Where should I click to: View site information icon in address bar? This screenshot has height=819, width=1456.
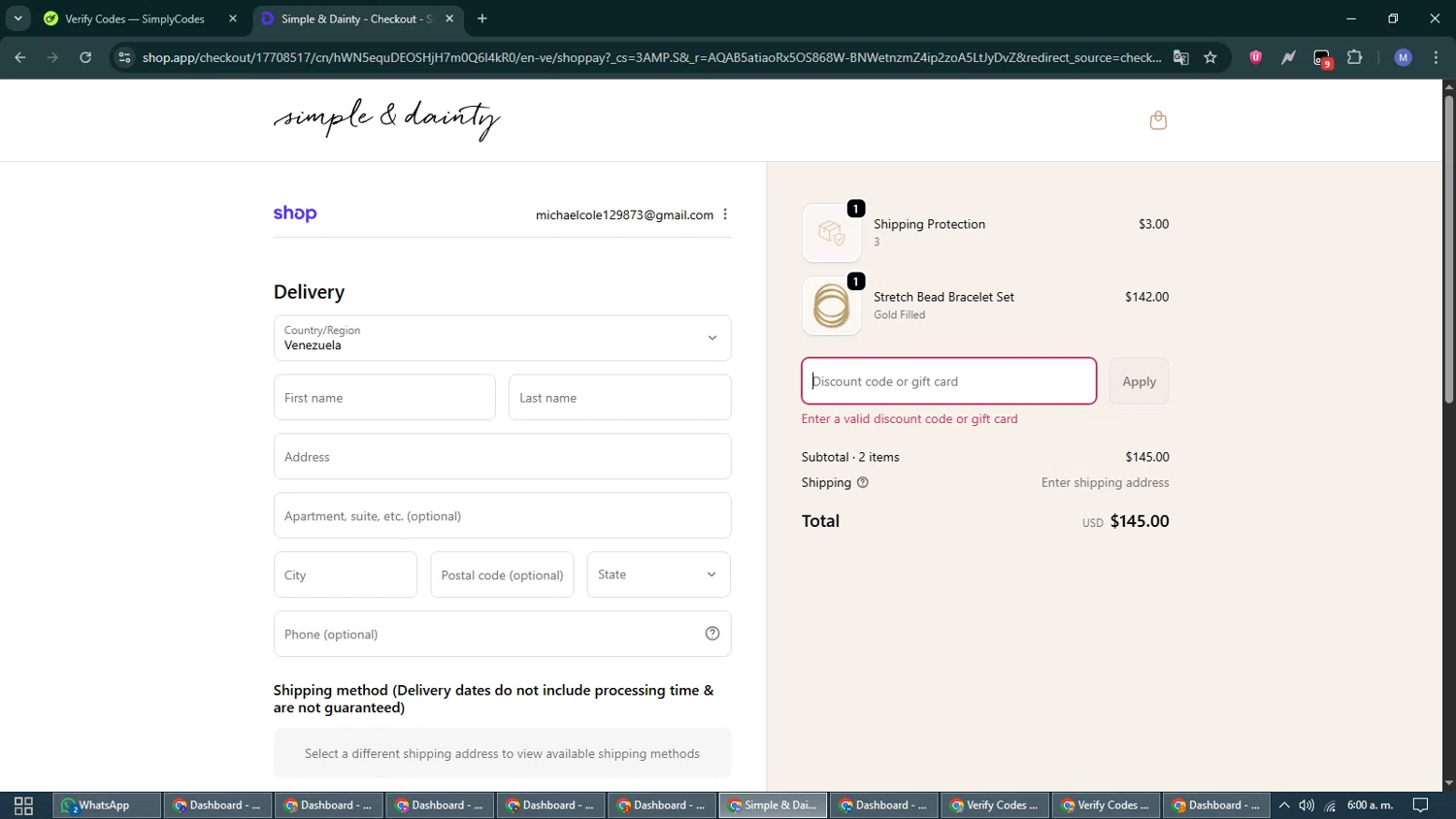tap(124, 57)
